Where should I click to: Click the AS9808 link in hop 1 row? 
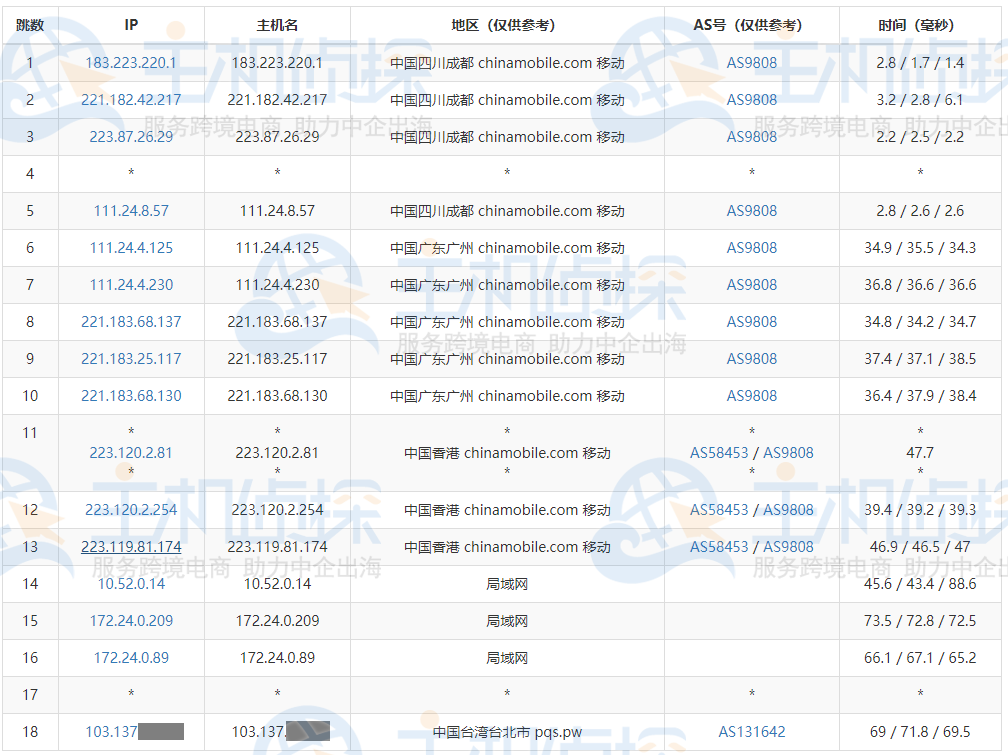[x=752, y=63]
